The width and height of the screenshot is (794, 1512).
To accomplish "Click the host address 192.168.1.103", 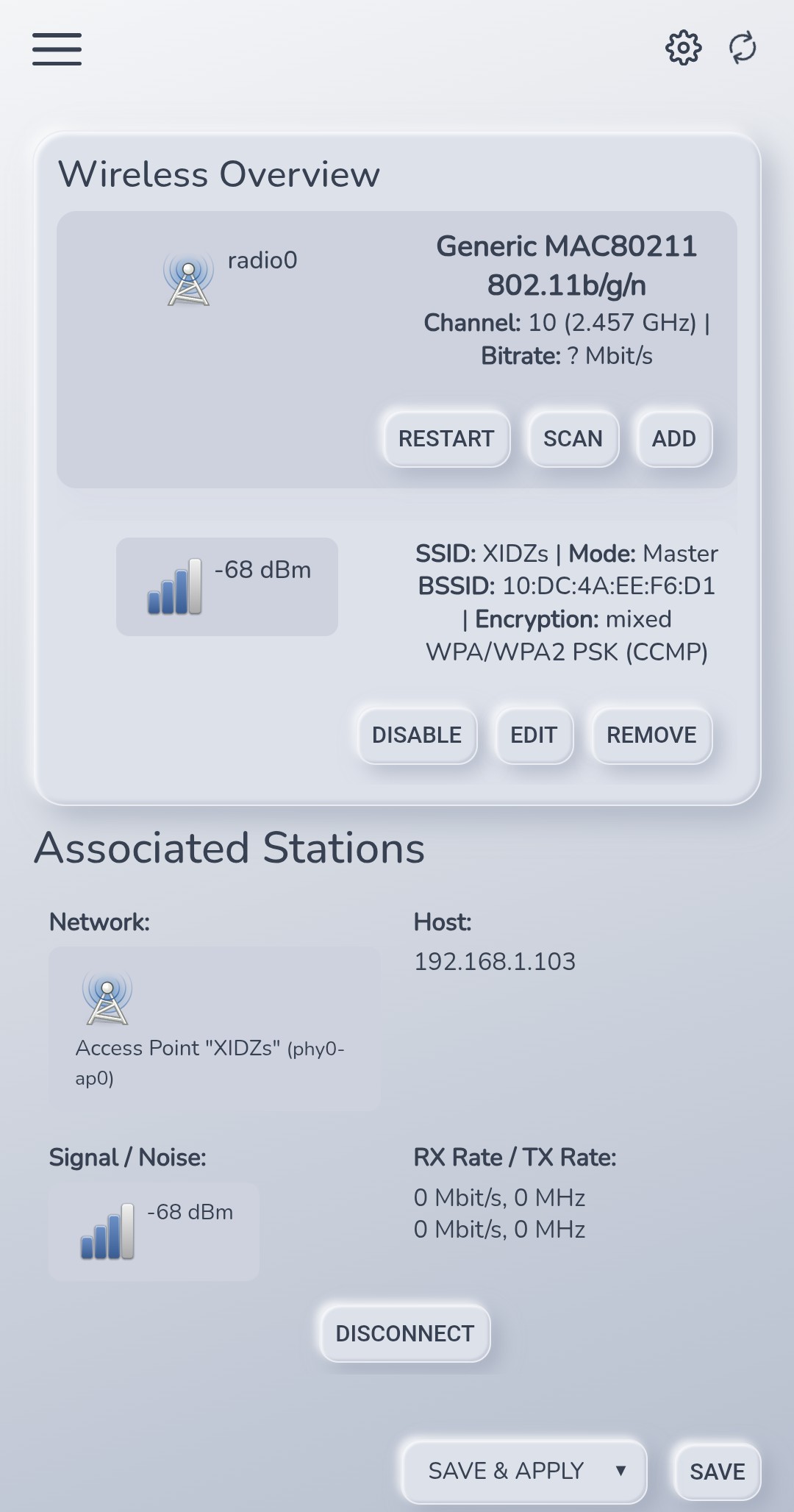I will click(x=495, y=962).
